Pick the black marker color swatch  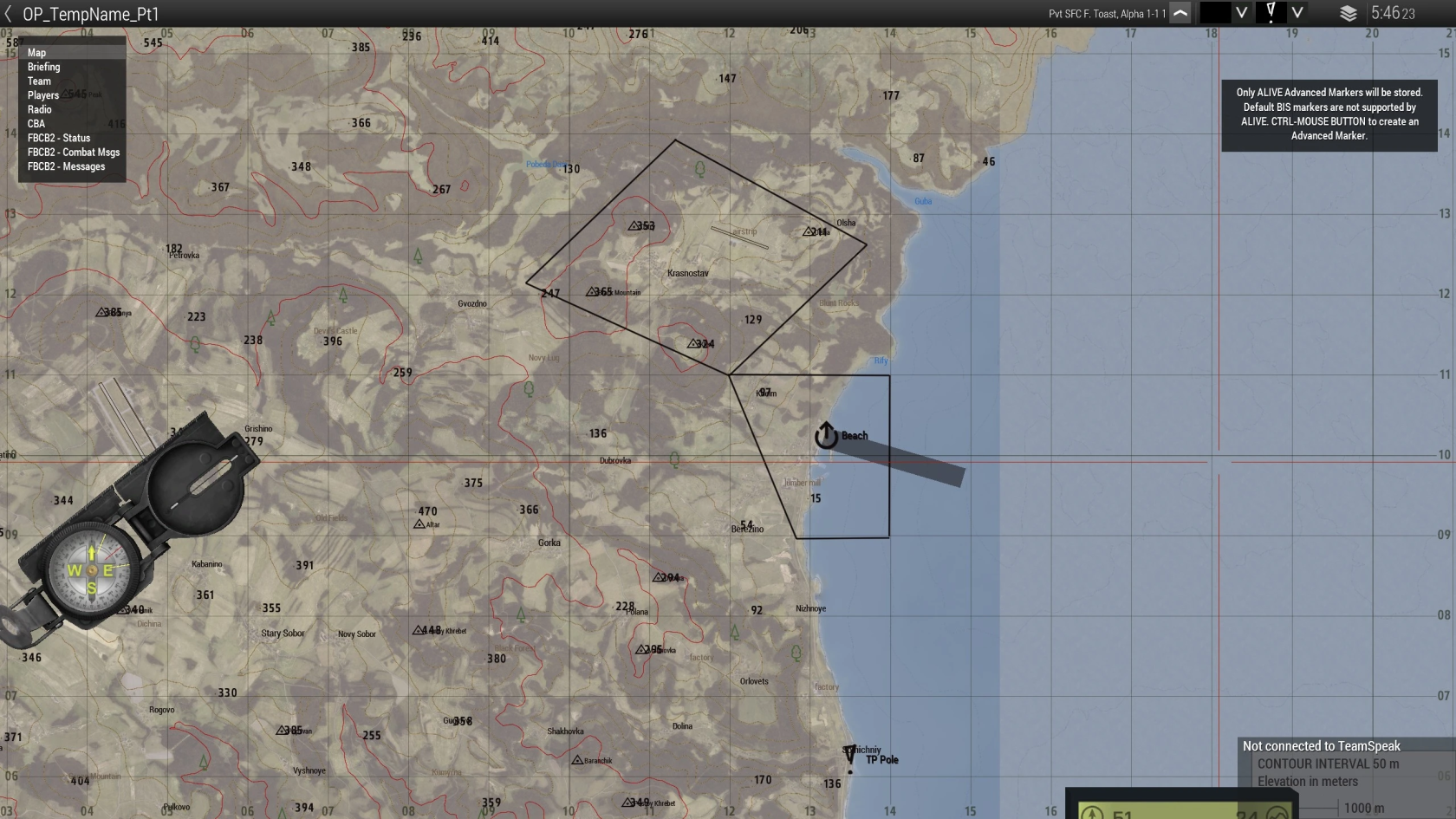1214,13
